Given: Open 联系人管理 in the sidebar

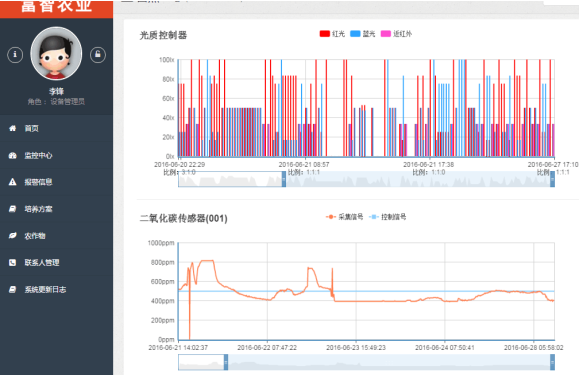Looking at the screenshot, I should (56, 263).
